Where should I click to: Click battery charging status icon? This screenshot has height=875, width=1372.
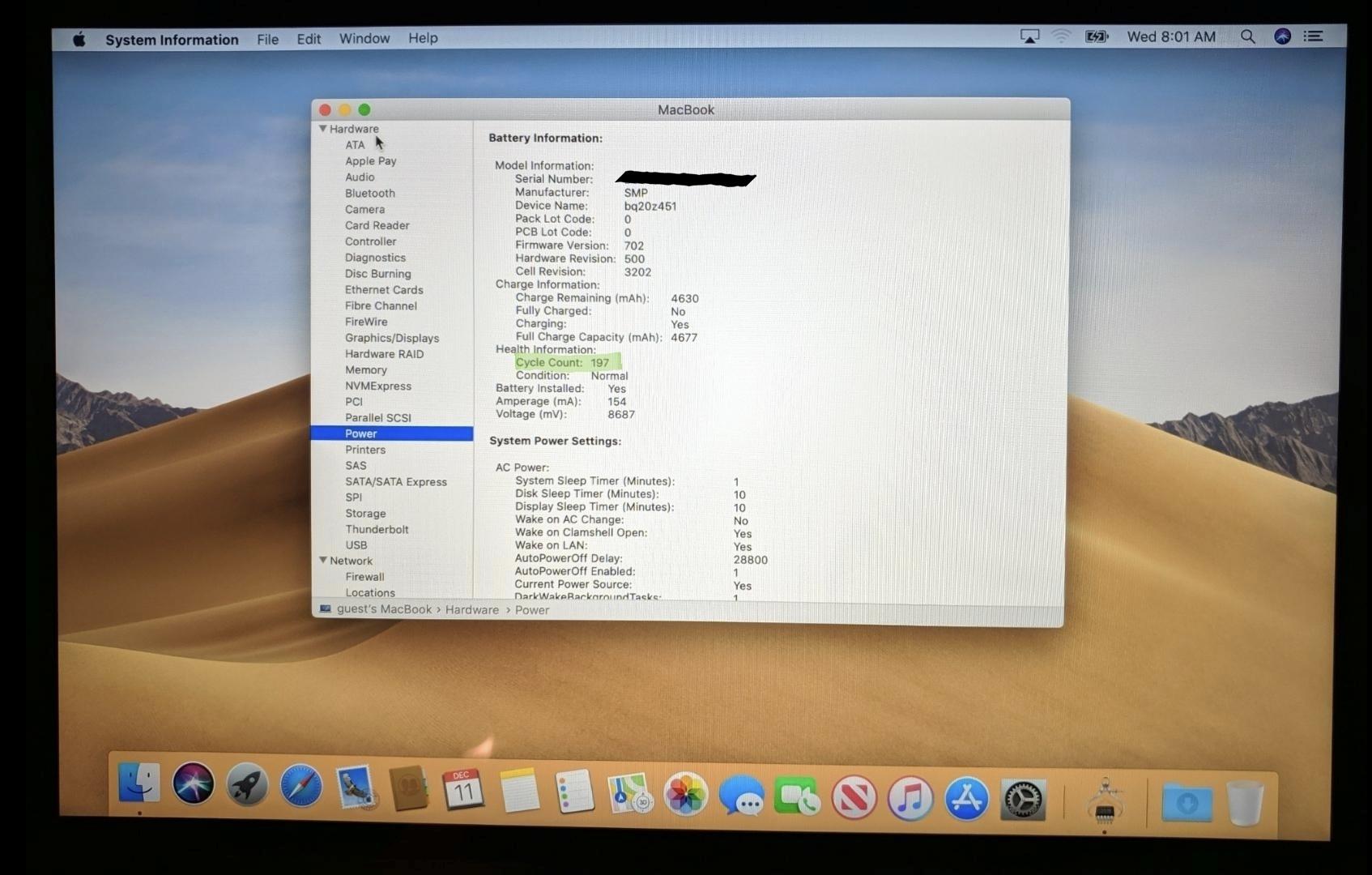[x=1096, y=36]
